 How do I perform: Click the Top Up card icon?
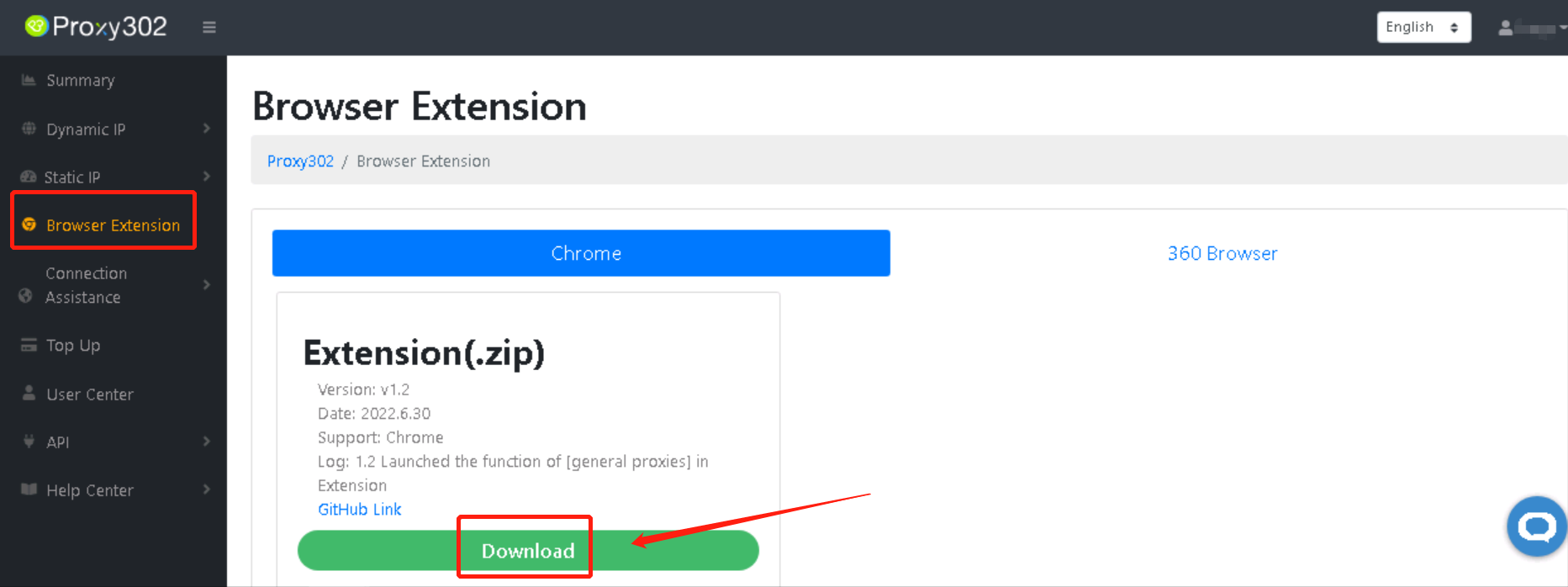pos(29,345)
